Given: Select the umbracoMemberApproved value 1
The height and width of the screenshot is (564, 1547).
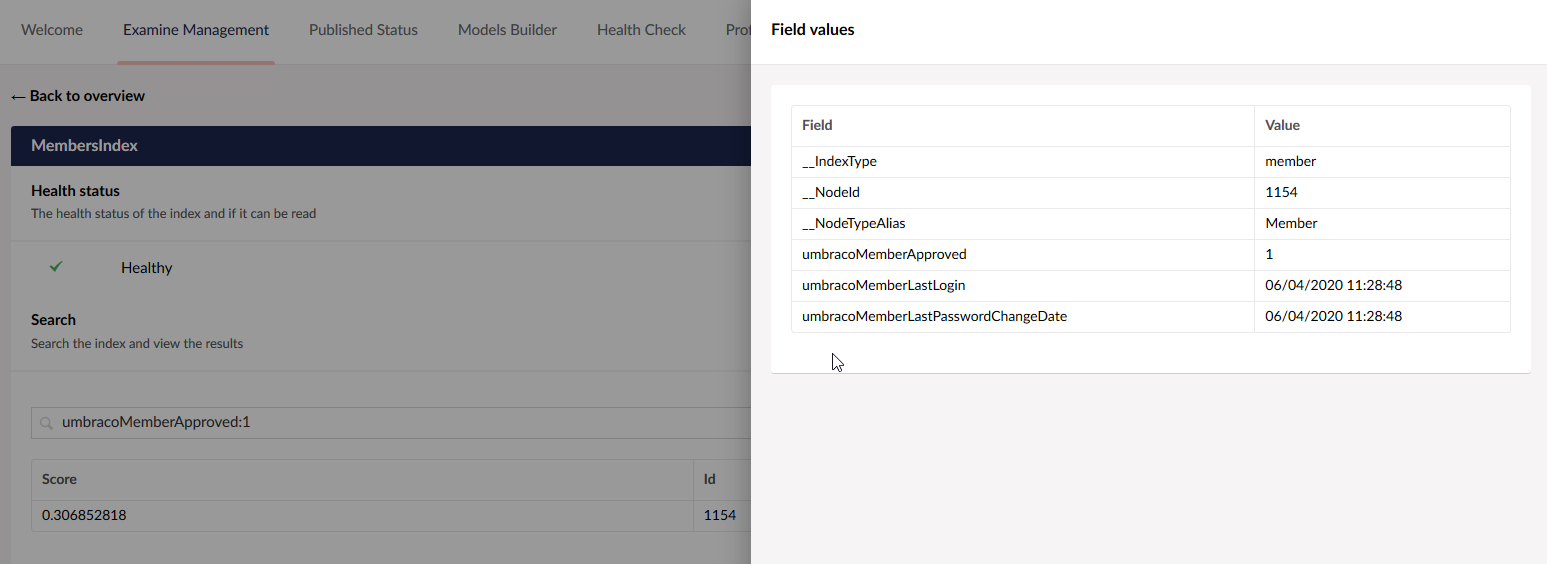Looking at the screenshot, I should [x=1269, y=254].
